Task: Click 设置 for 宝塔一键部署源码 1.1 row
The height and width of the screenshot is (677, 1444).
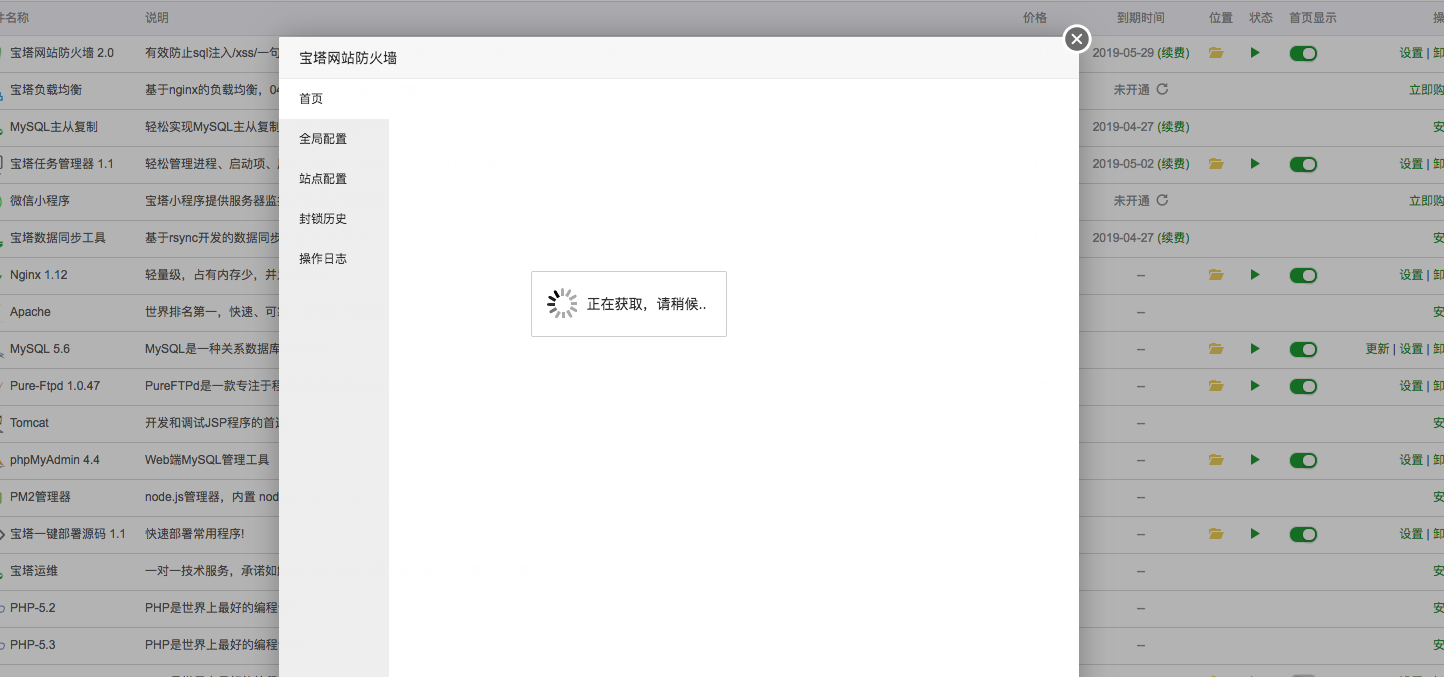Action: click(1411, 534)
